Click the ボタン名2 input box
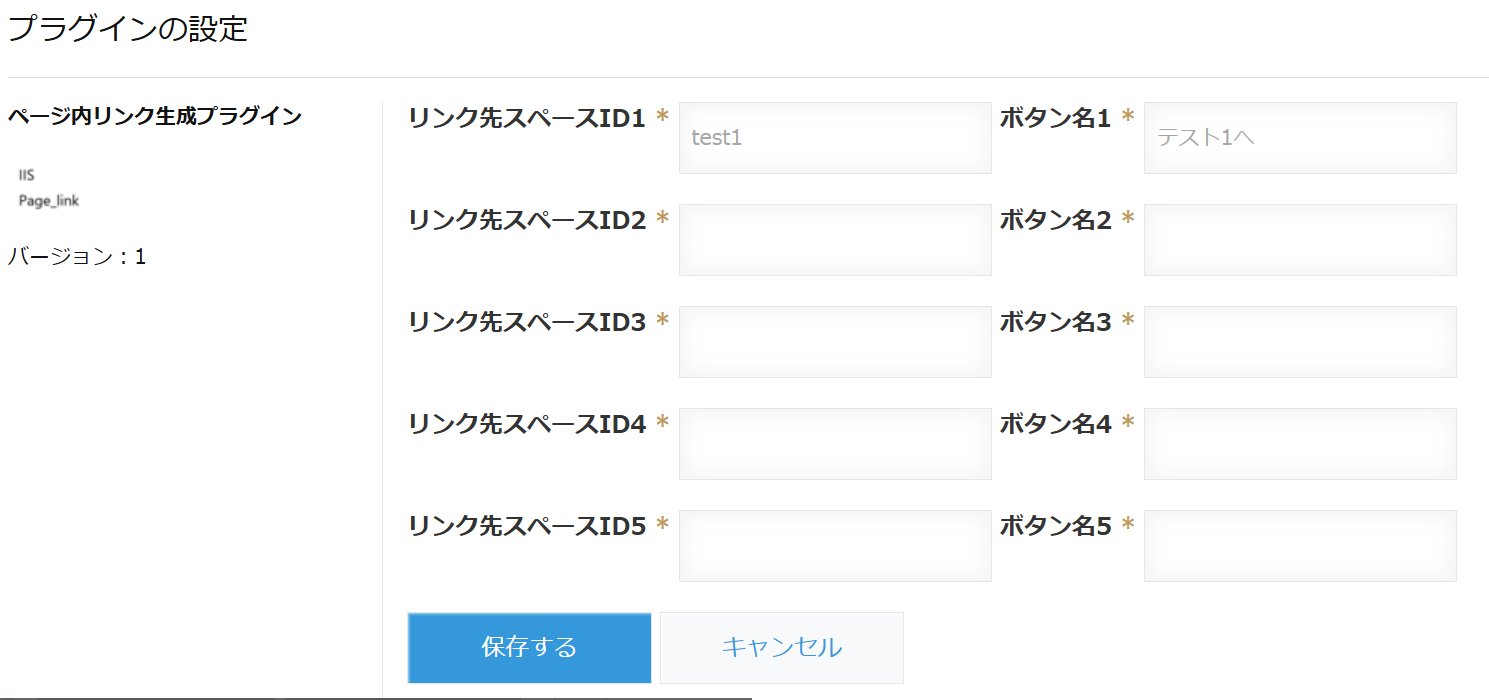The height and width of the screenshot is (700, 1489). [x=1300, y=240]
